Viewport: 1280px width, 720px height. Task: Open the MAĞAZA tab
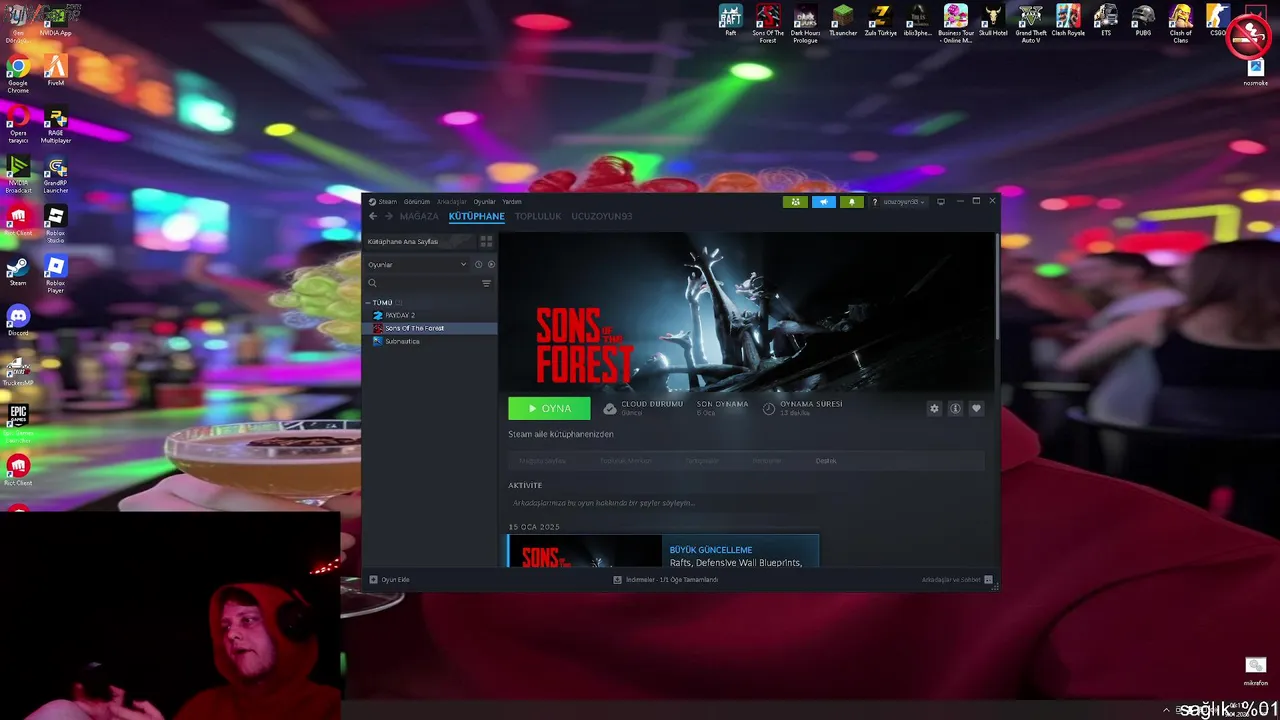click(x=419, y=216)
